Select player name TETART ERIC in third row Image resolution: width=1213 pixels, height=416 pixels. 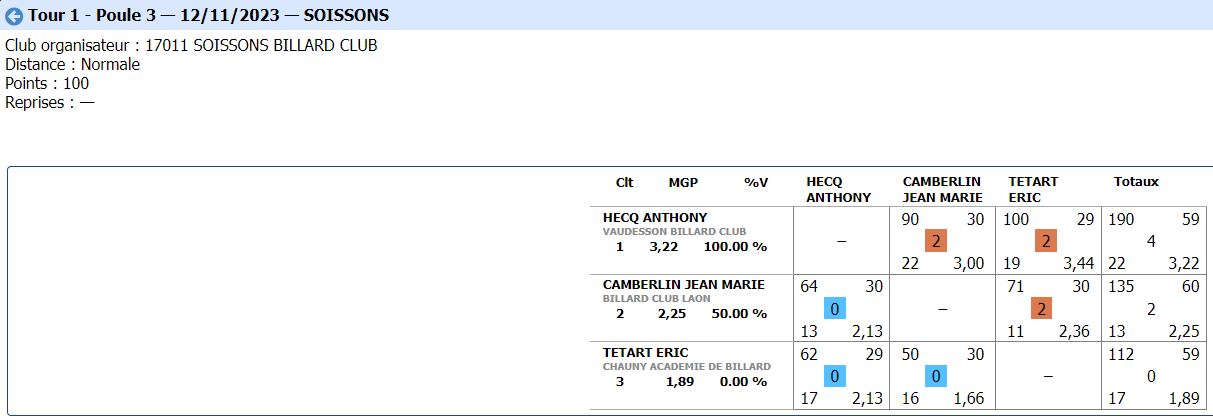[x=646, y=352]
